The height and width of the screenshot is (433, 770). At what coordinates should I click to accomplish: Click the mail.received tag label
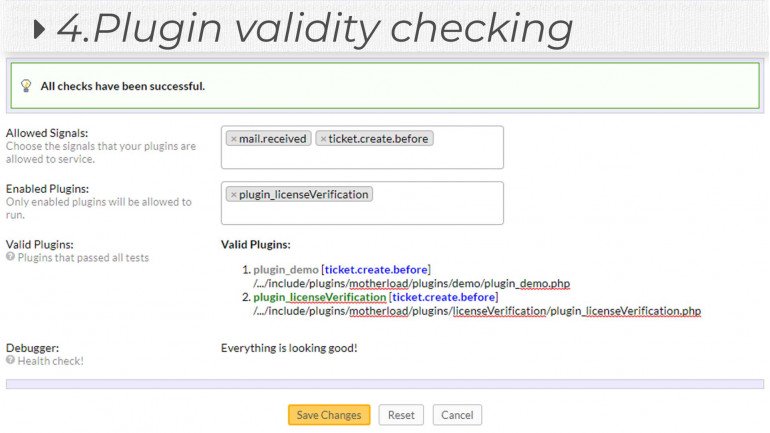coord(273,139)
